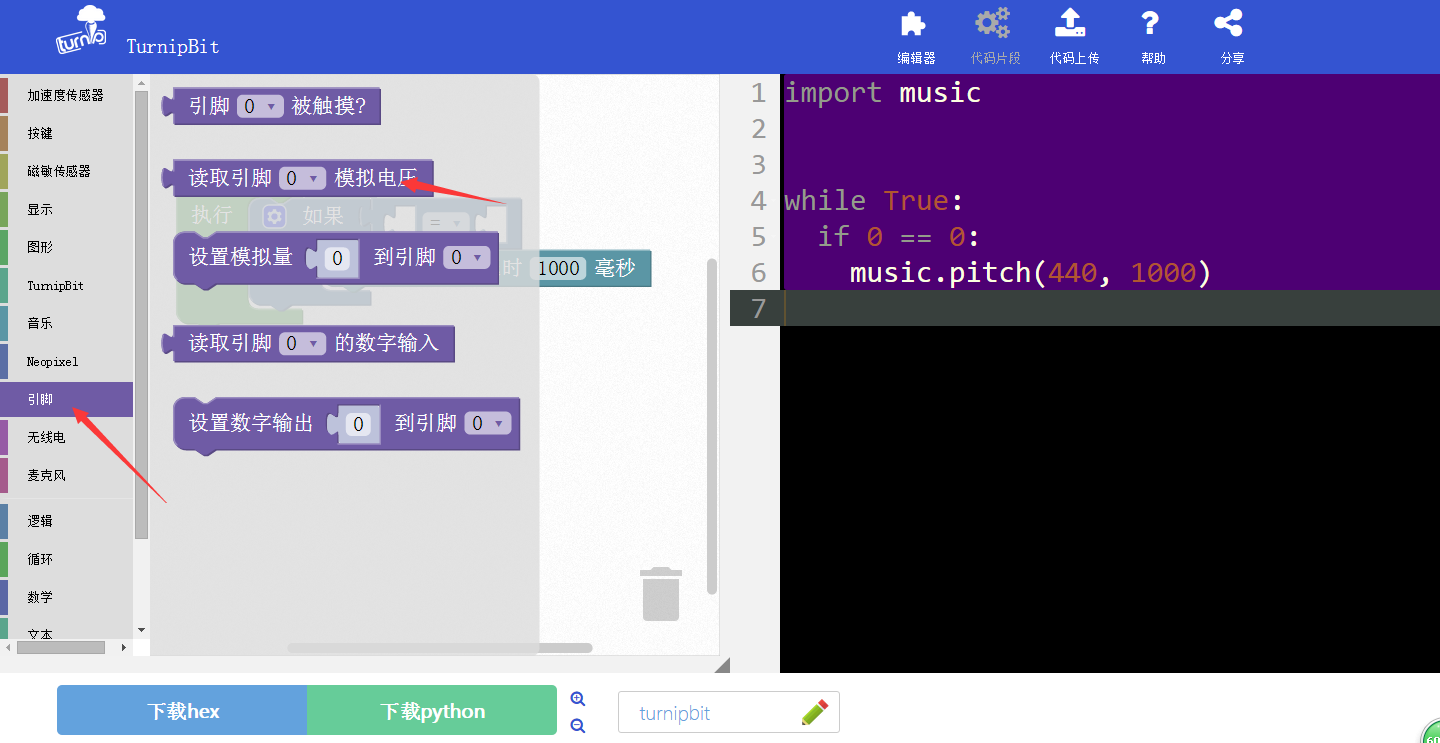
Task: Click the category list down scroll arrow
Action: 141,630
